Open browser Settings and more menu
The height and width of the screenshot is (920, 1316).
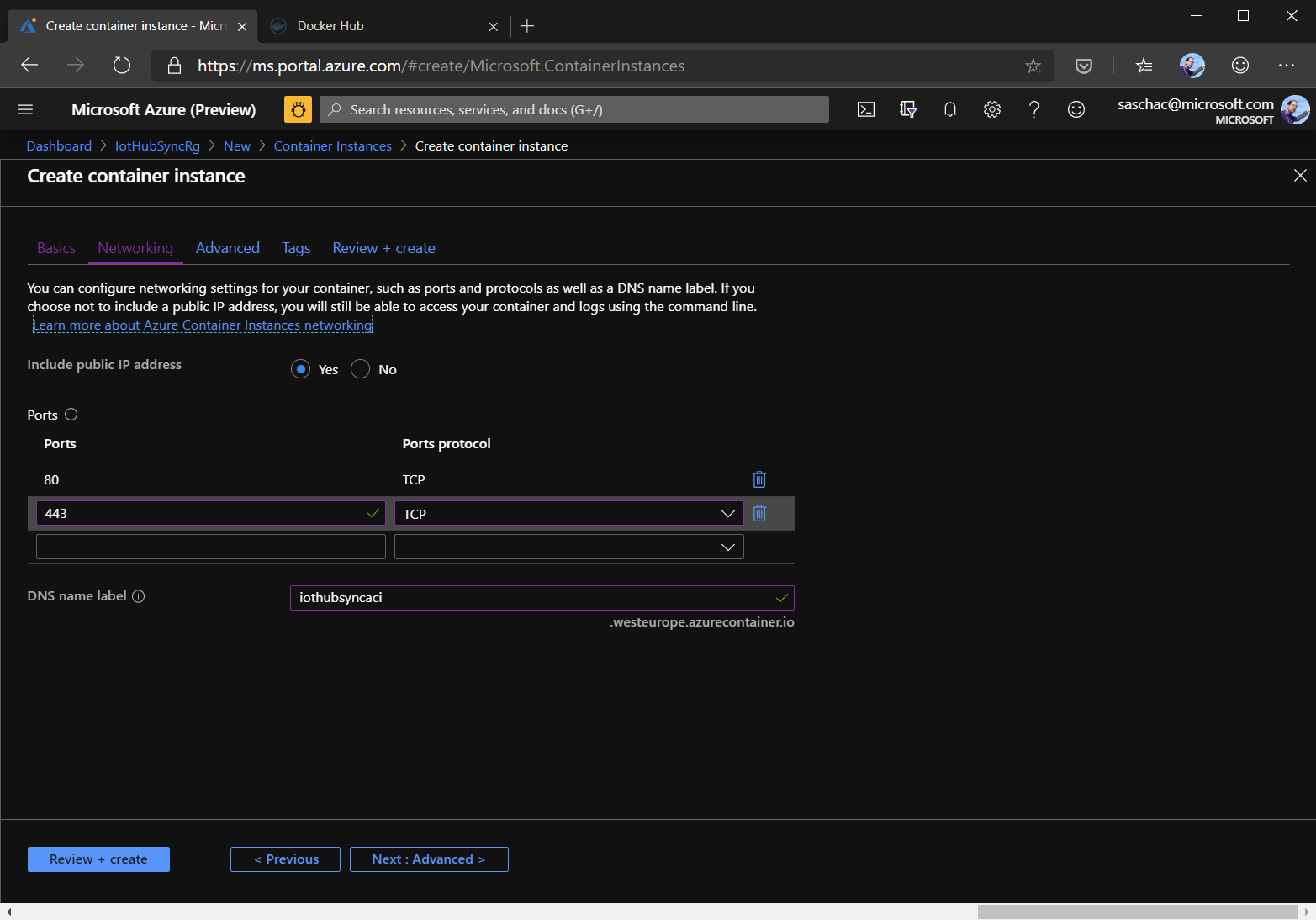(1287, 66)
